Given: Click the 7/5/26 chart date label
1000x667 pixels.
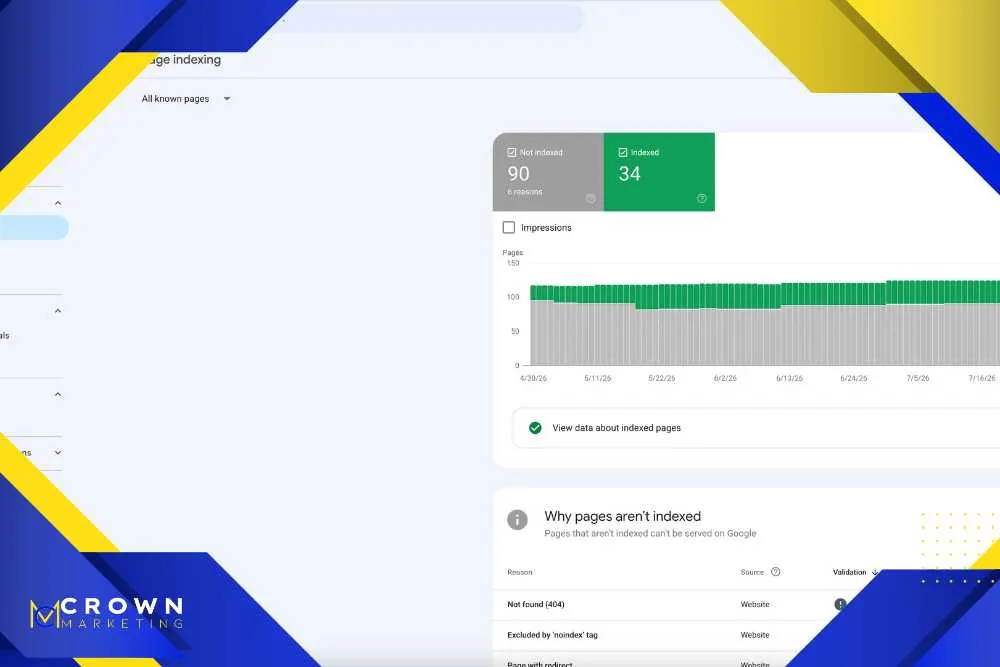Looking at the screenshot, I should [918, 379].
